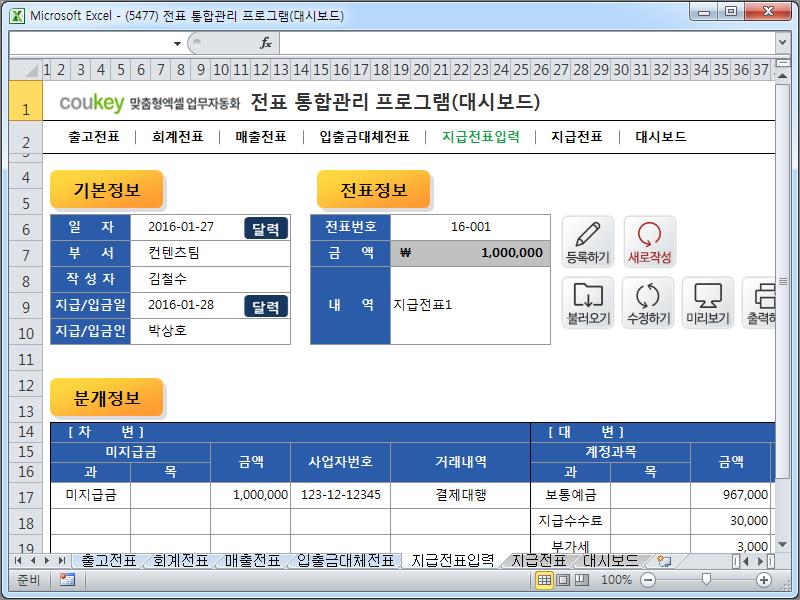Click the 지급수수료 account cell

[x=570, y=521]
